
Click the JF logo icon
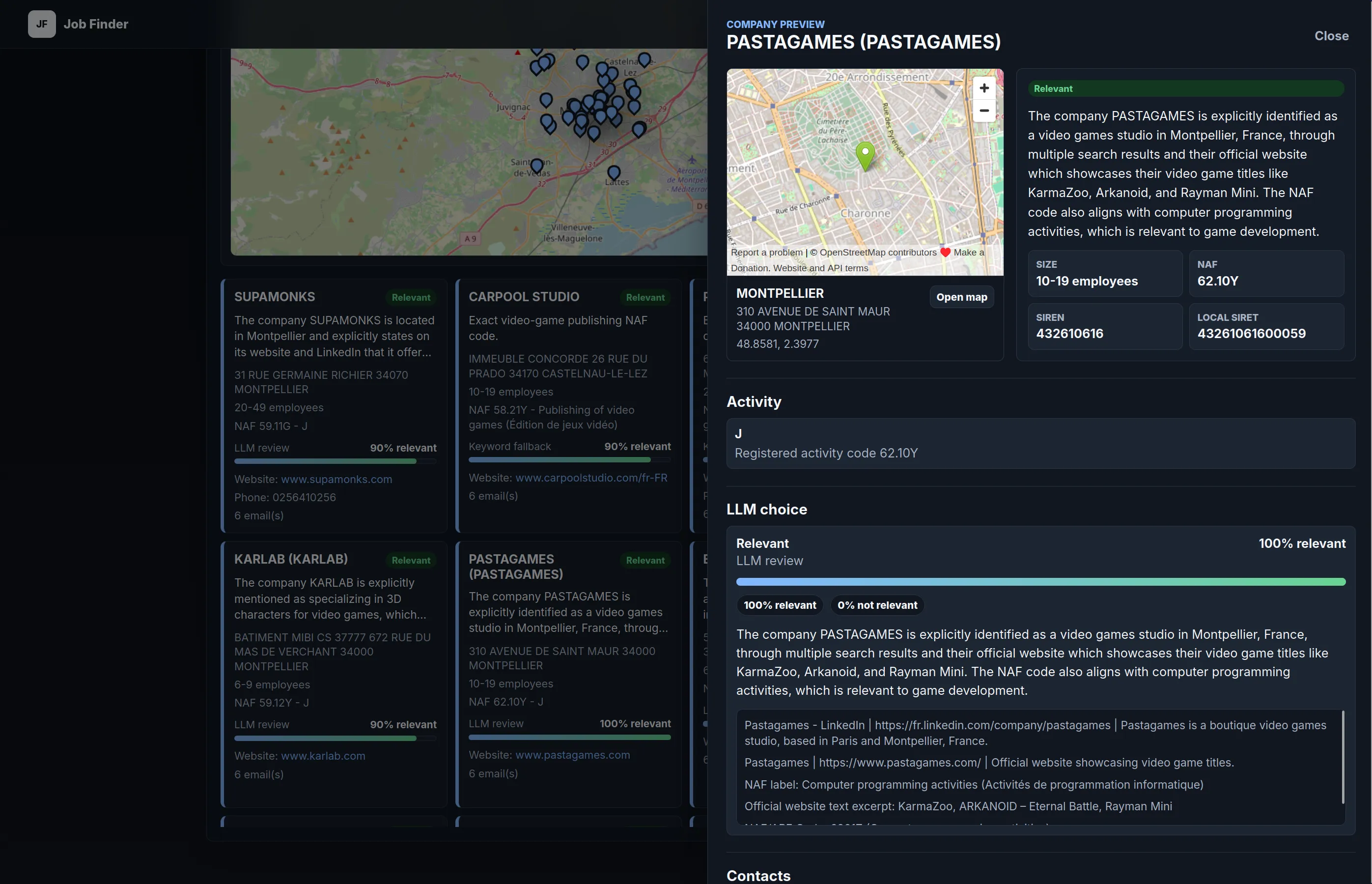pos(42,24)
